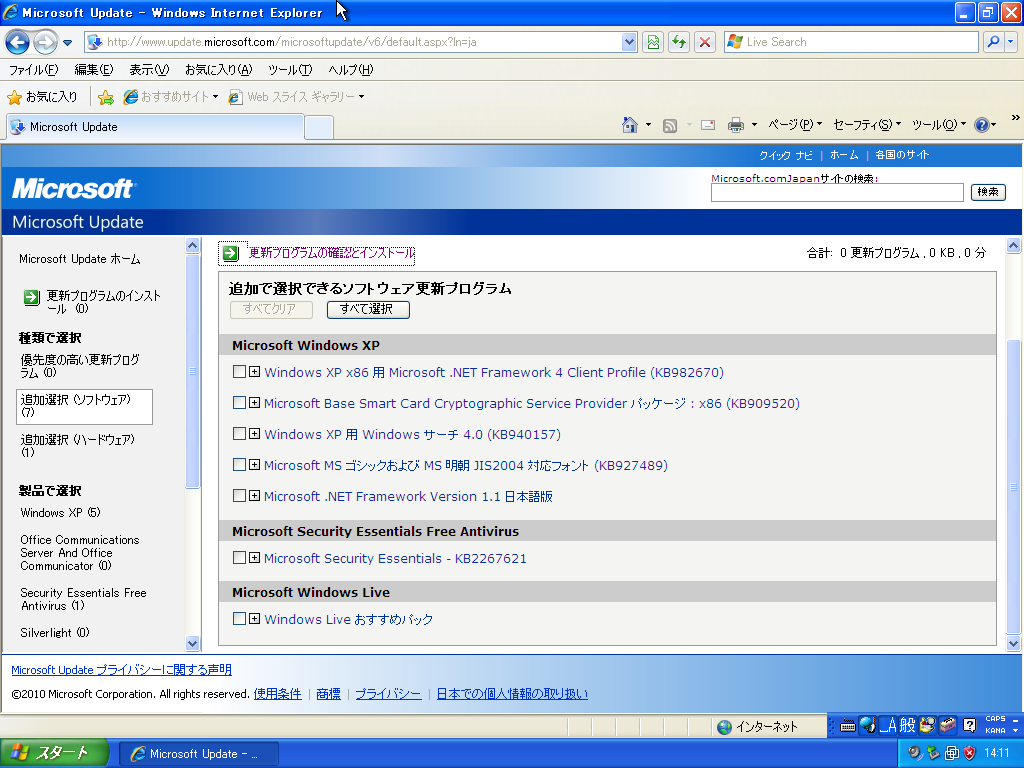Open the おすすめサイト suggested sites item
The width and height of the screenshot is (1024, 768).
171,97
